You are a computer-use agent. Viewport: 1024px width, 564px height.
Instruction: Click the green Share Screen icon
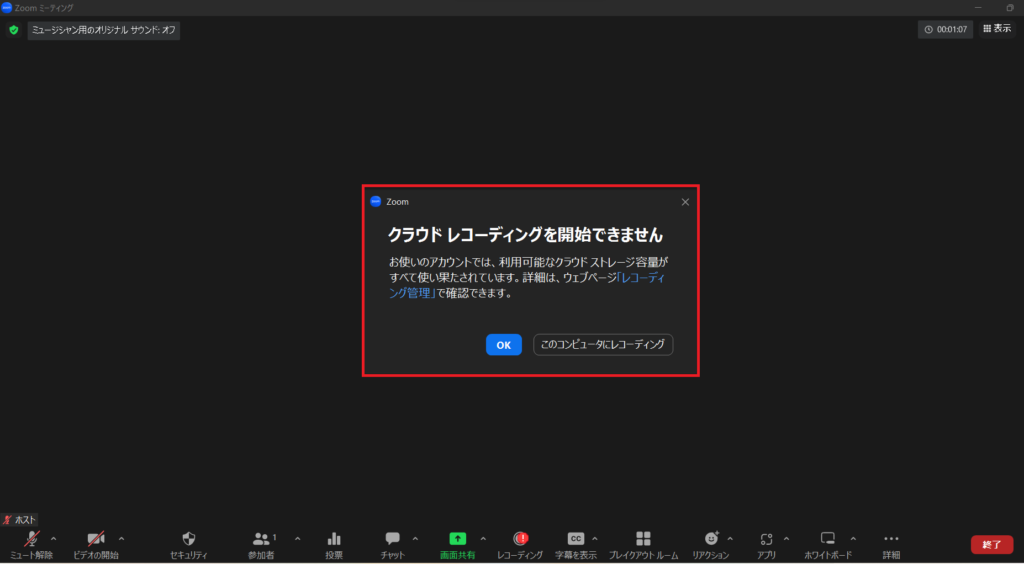(x=458, y=539)
